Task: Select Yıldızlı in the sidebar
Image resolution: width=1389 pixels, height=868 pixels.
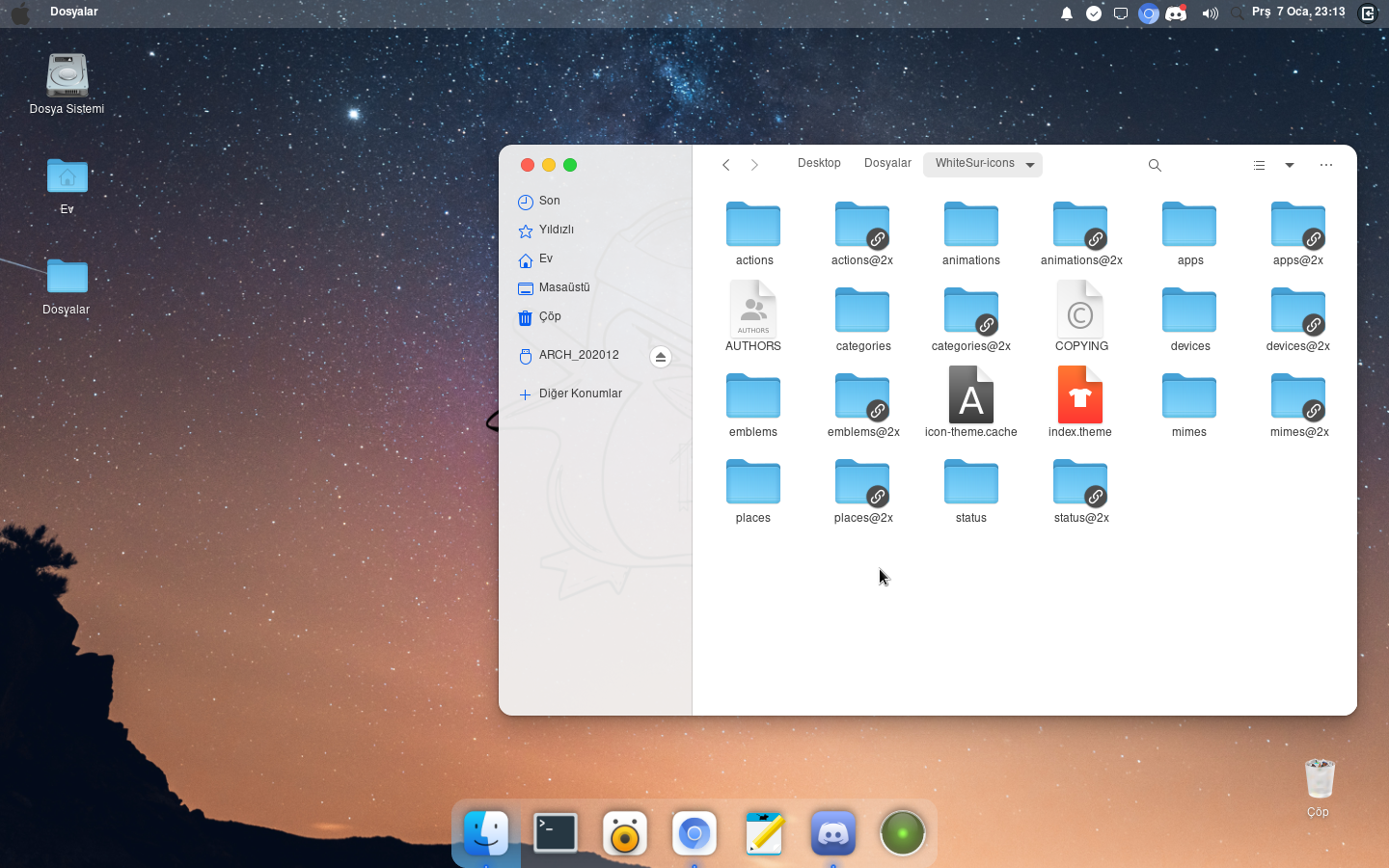Action: tap(556, 231)
